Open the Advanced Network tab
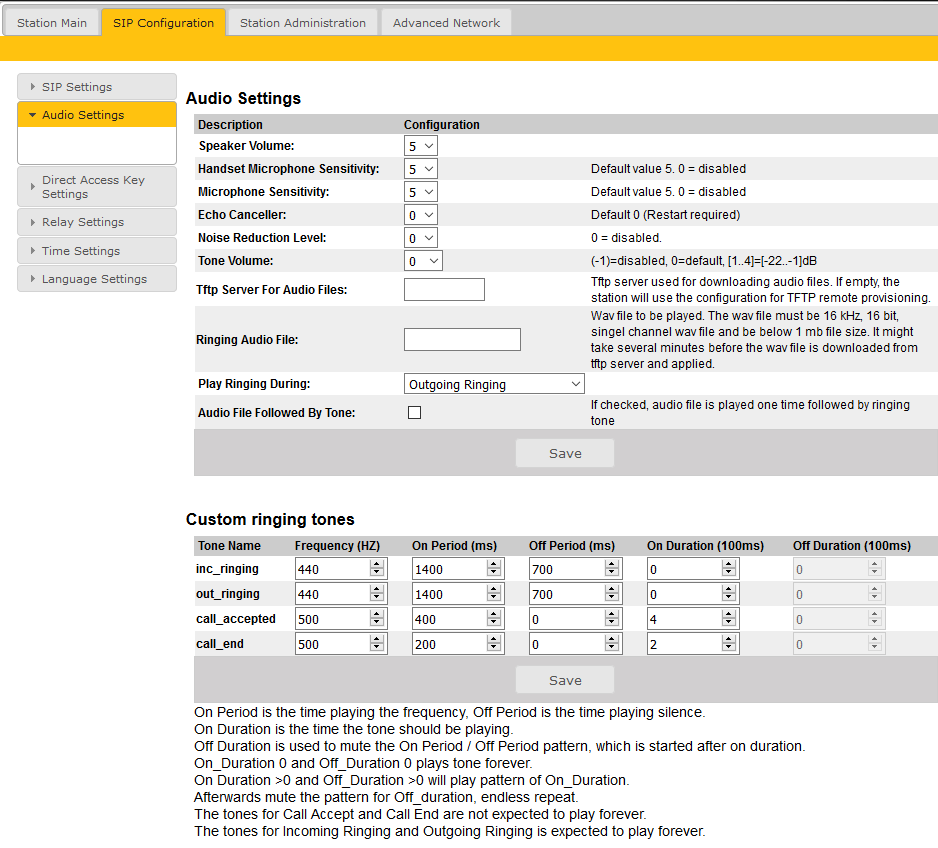 click(x=446, y=23)
